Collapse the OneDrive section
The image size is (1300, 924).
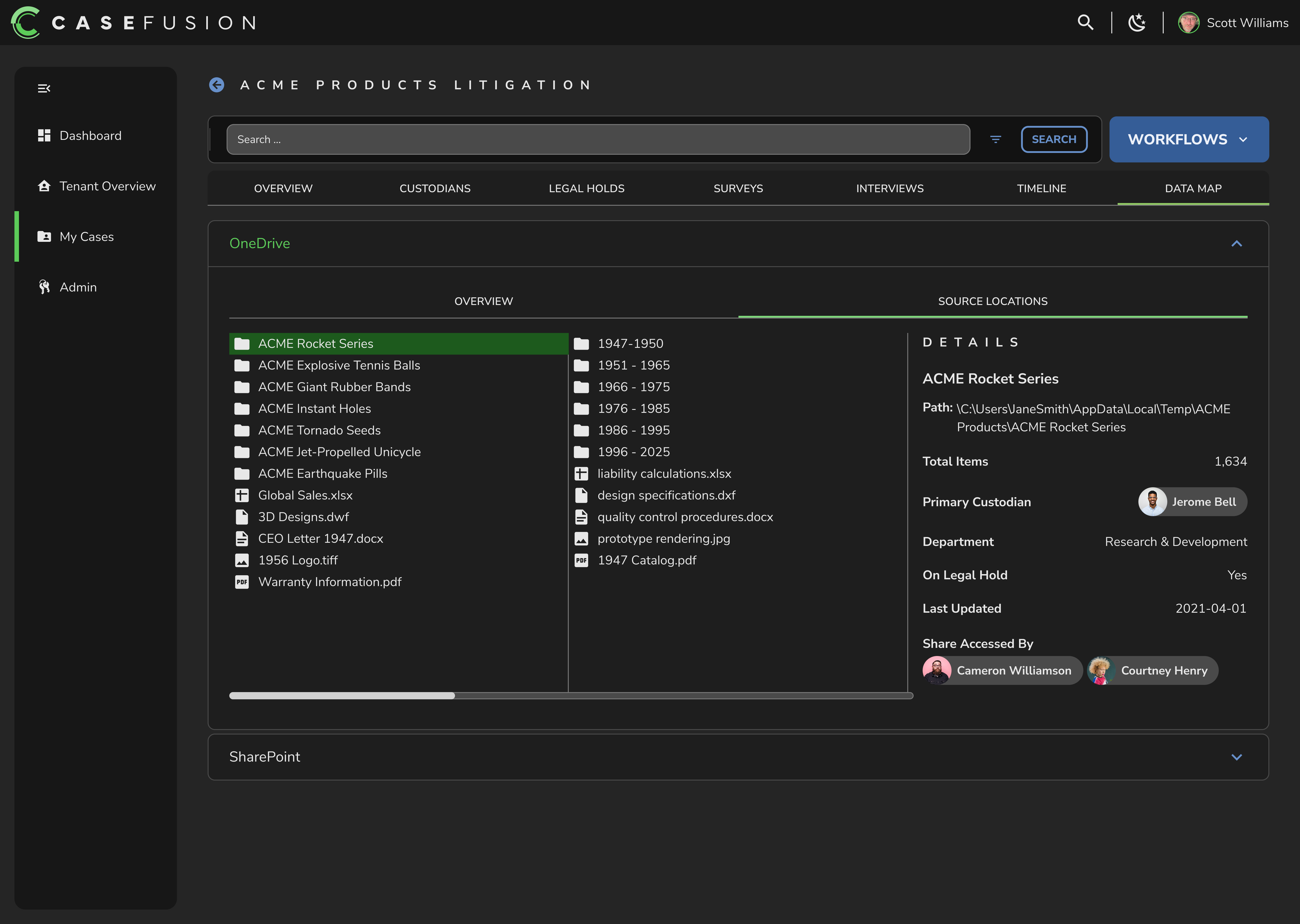pos(1236,243)
